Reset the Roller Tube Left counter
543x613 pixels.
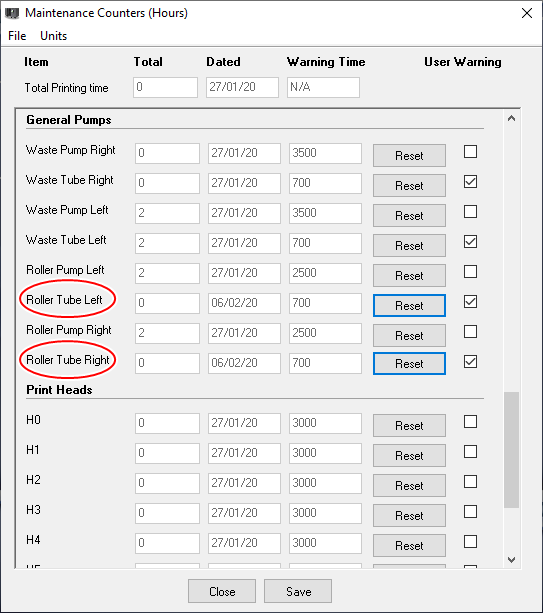click(409, 305)
